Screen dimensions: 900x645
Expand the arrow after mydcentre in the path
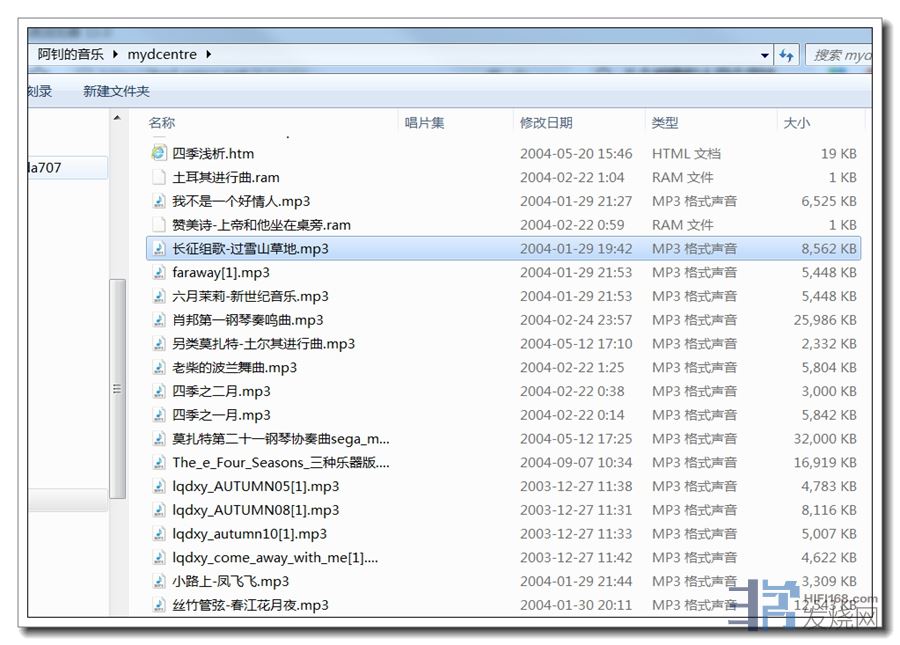(x=208, y=54)
